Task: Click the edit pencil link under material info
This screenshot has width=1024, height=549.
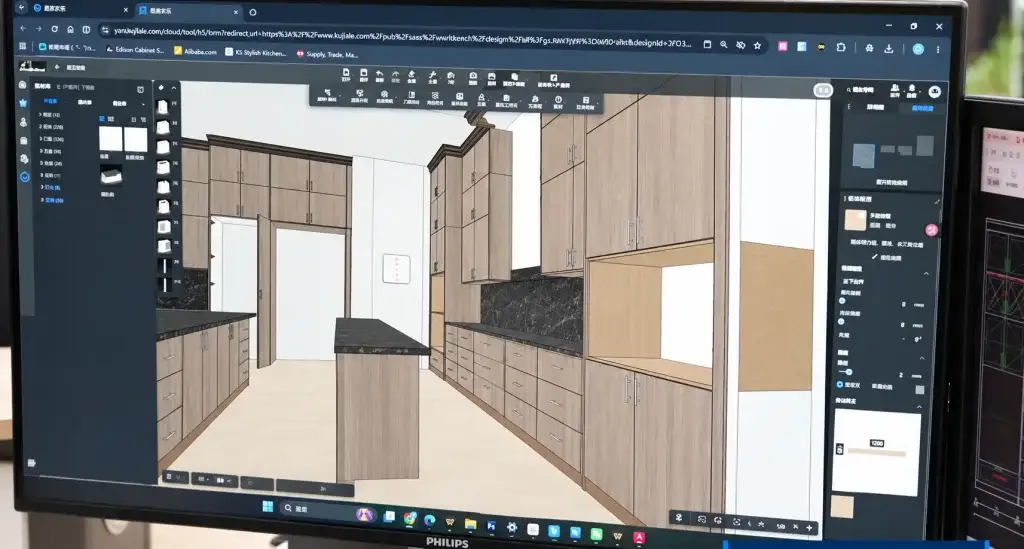Action: [887, 258]
